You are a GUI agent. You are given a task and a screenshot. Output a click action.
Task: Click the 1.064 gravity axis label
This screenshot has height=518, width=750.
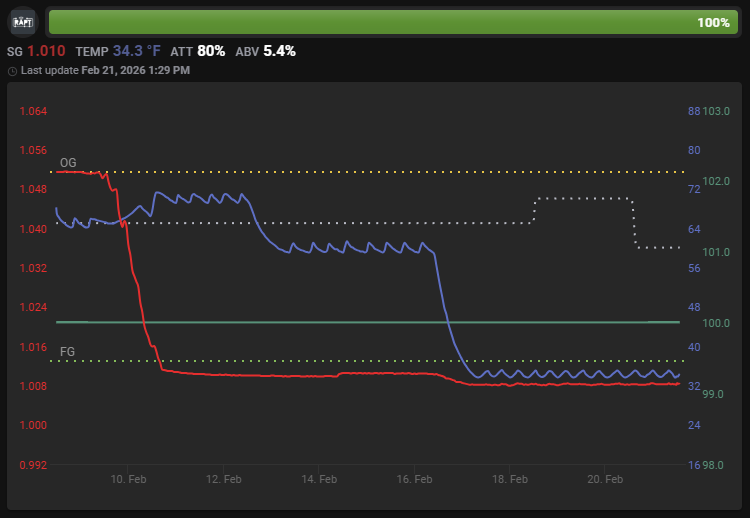(33, 111)
